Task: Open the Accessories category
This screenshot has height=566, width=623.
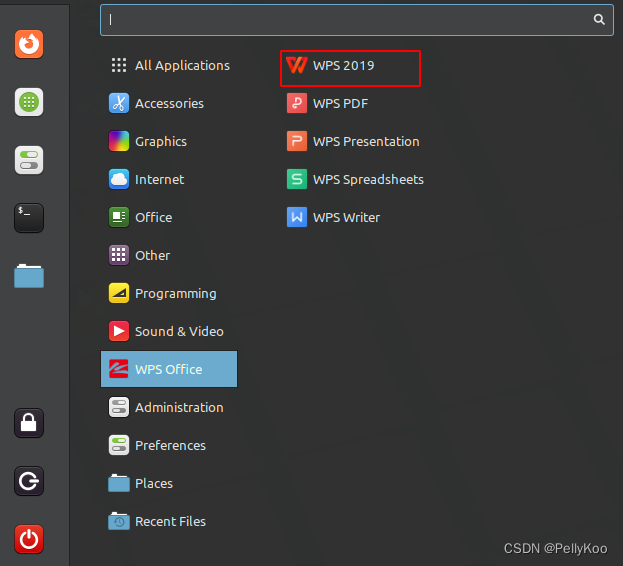Action: [x=169, y=104]
